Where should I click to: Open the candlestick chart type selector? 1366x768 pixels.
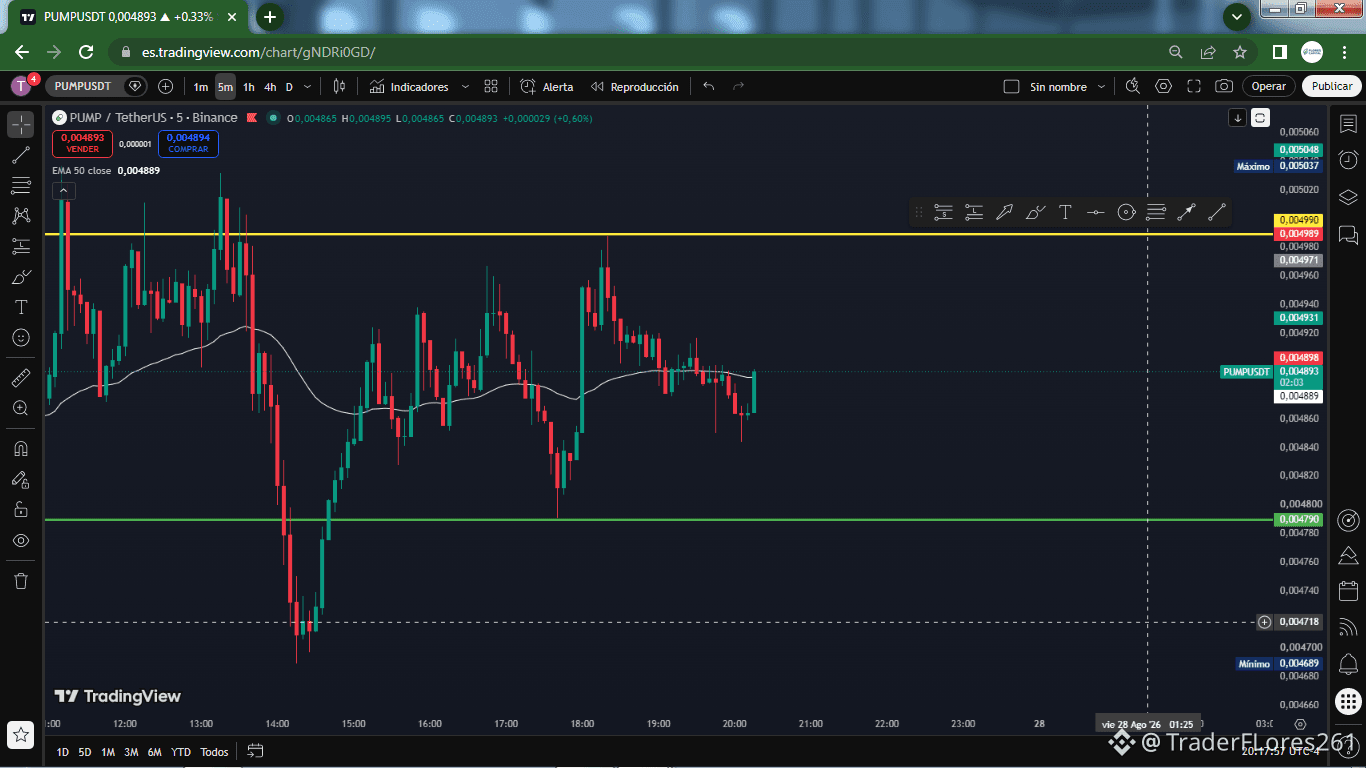pos(340,87)
